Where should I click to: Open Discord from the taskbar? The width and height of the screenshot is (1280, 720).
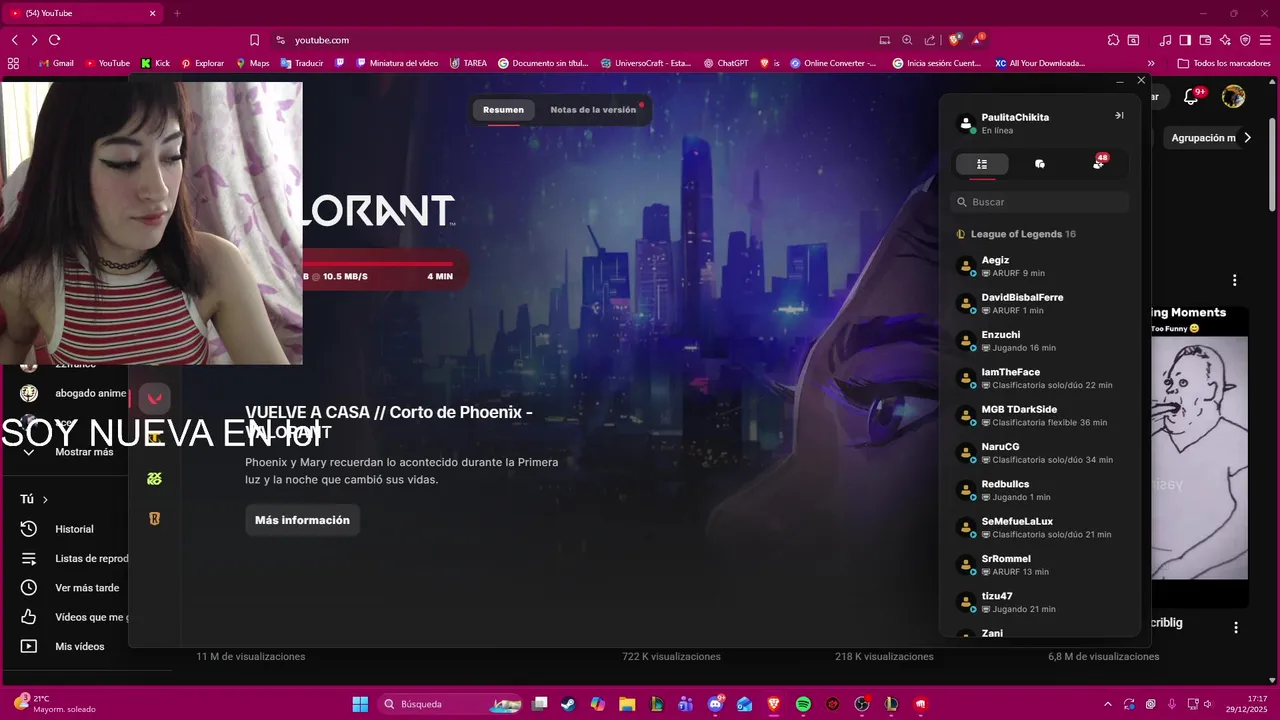click(x=715, y=704)
